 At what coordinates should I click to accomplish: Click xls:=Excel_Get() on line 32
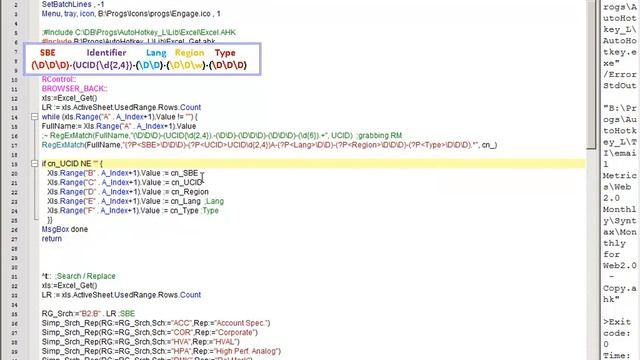coord(69,286)
